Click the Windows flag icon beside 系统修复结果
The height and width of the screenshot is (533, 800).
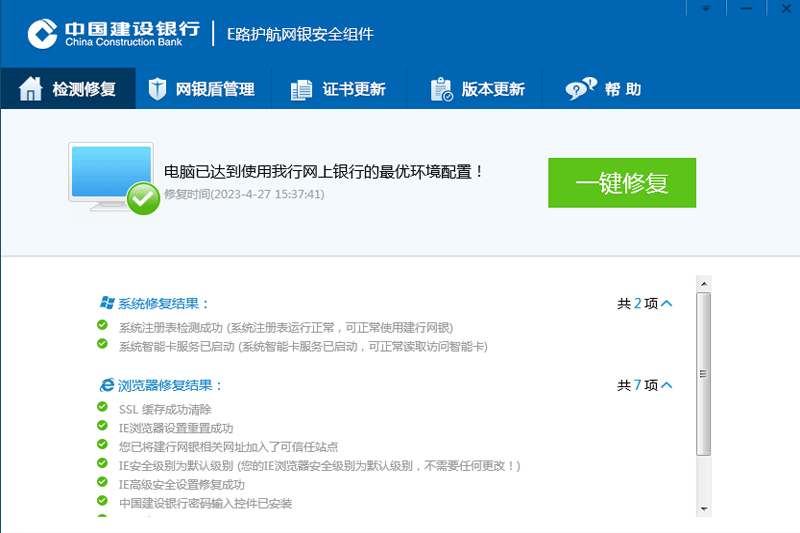(x=107, y=302)
